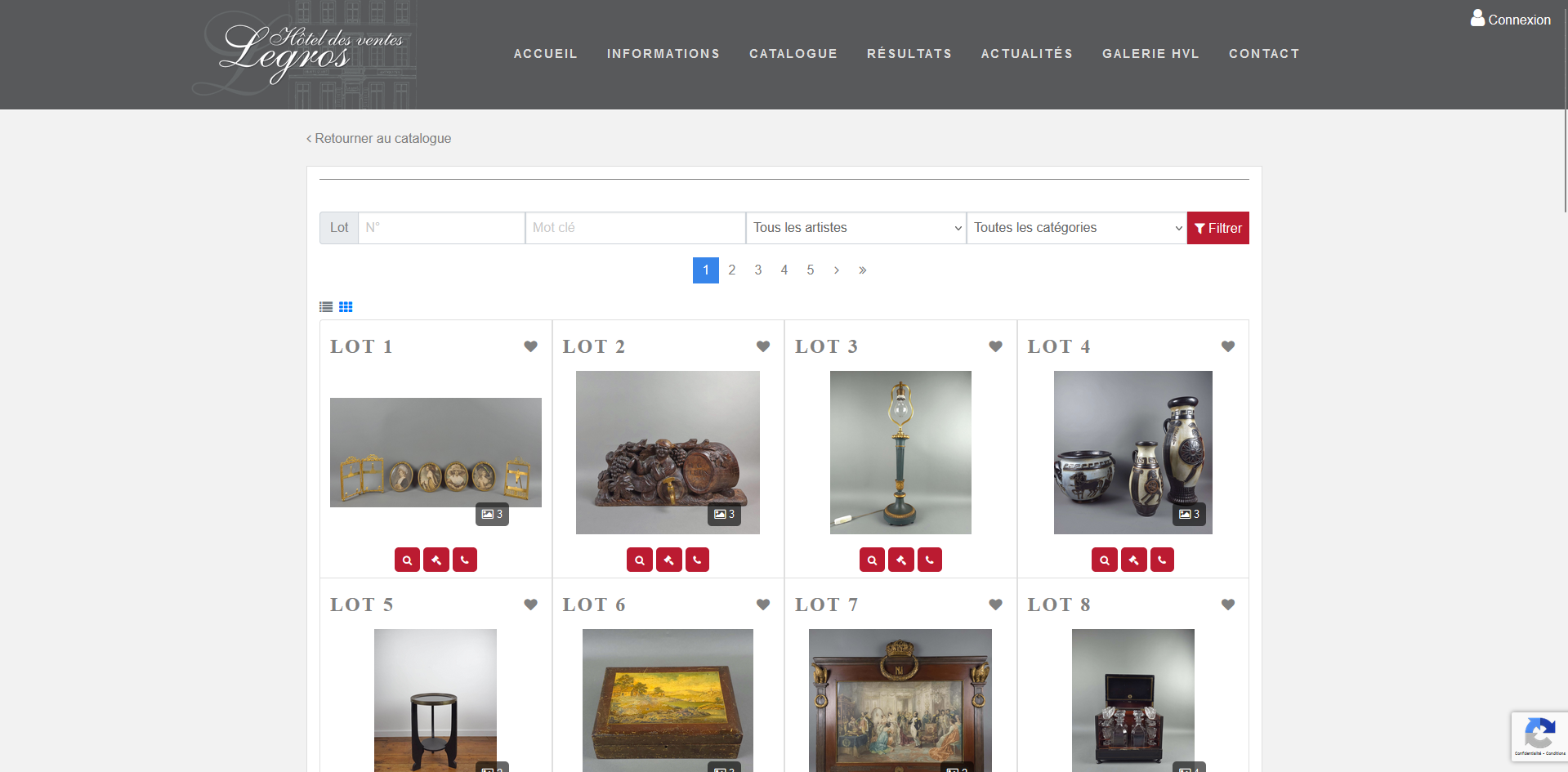This screenshot has height=772, width=1568.
Task: Favorite Lot 8 via heart icon
Action: [1228, 605]
